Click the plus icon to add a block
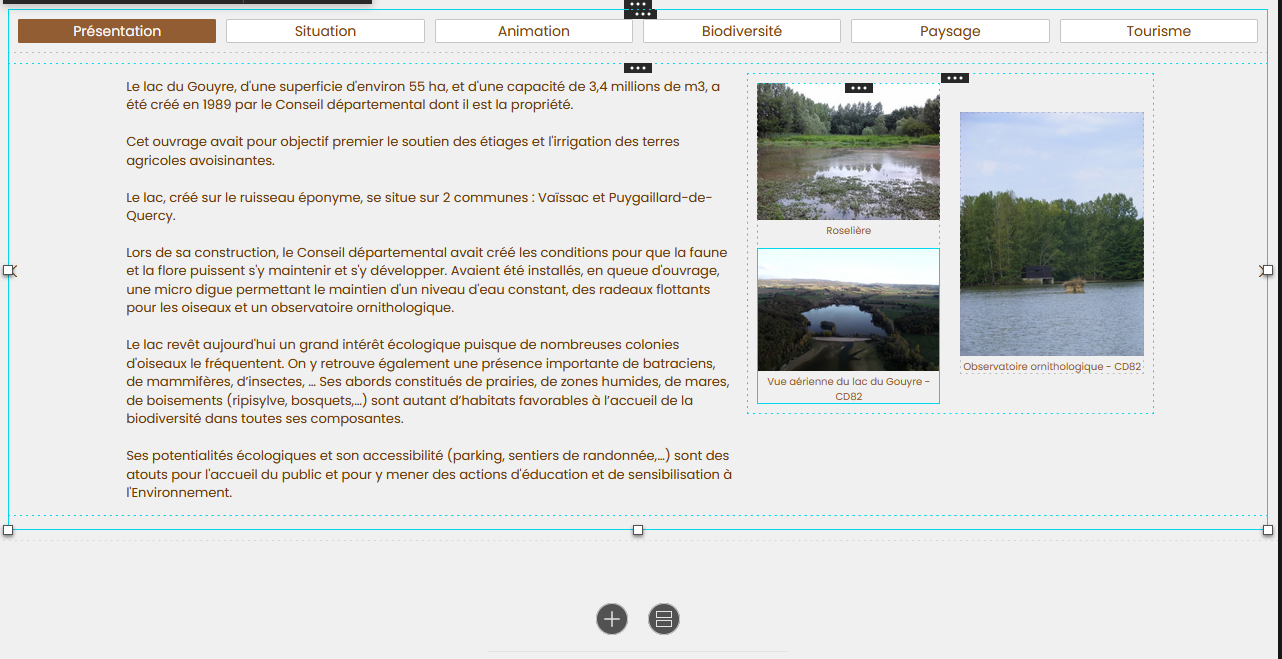 [611, 619]
